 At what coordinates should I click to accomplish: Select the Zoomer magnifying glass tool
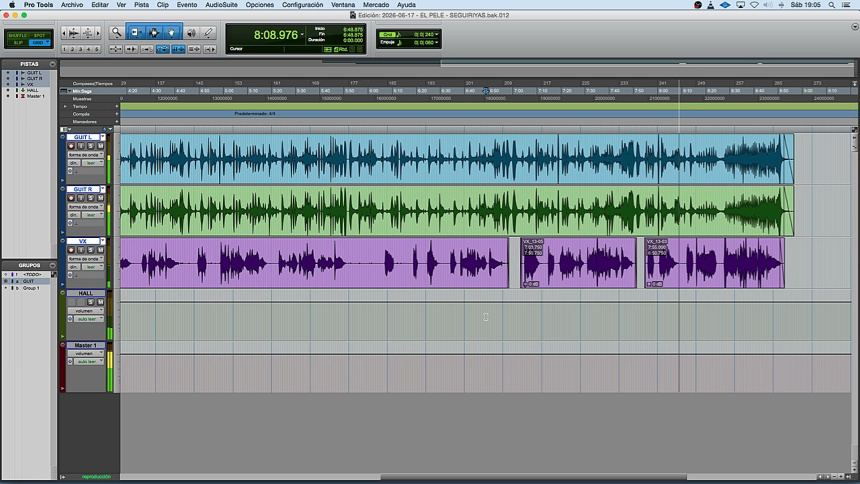[x=116, y=33]
